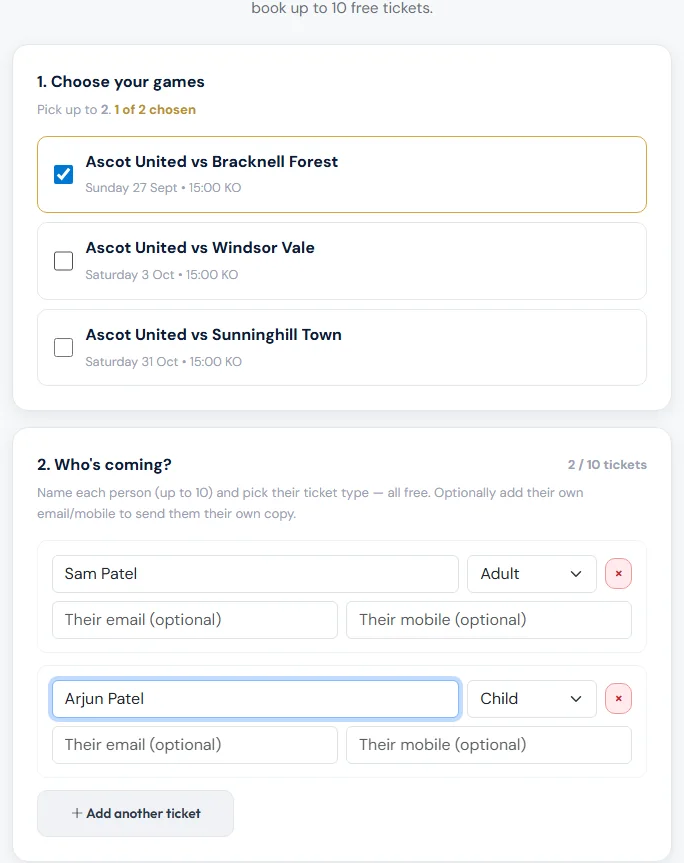Focus Arjun Patel's optional email field
Viewport: 684px width, 863px height.
click(x=195, y=745)
